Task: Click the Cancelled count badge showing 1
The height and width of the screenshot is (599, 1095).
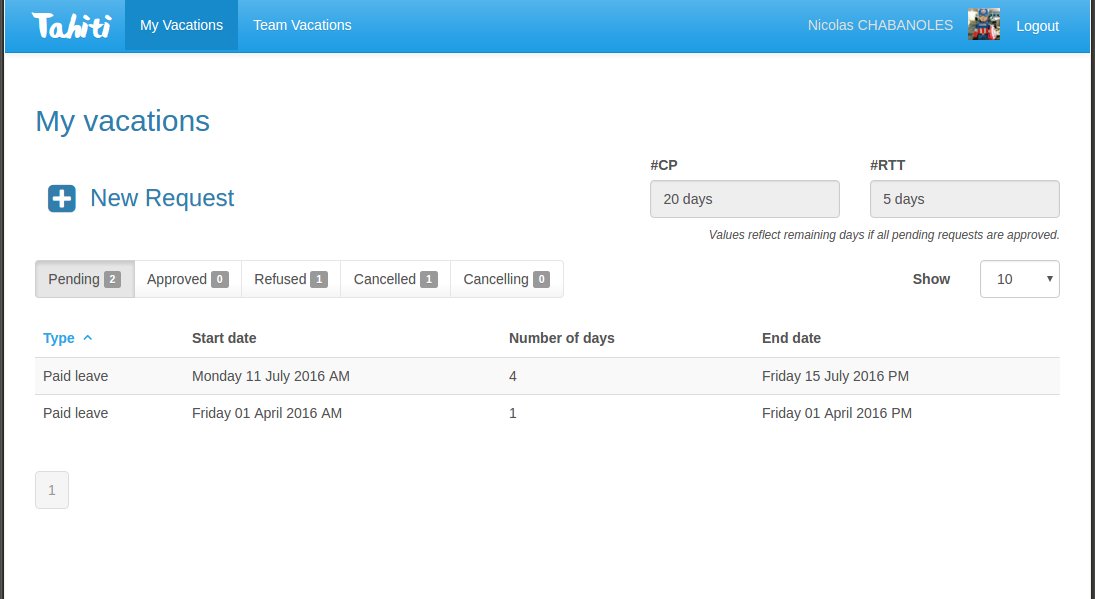Action: 430,279
